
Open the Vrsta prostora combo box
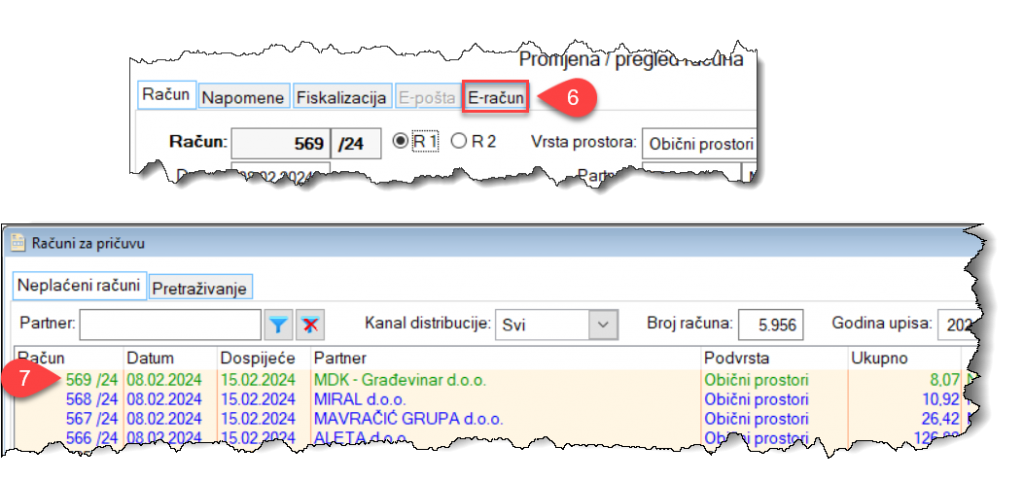pos(699,143)
